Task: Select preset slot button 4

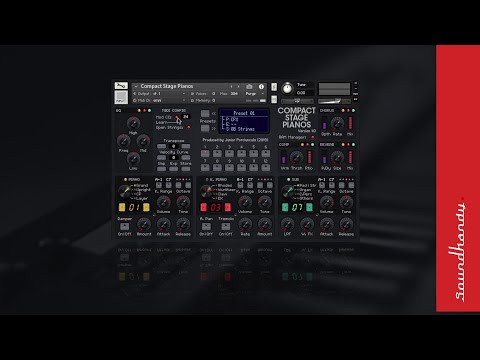Action: pos(241,153)
